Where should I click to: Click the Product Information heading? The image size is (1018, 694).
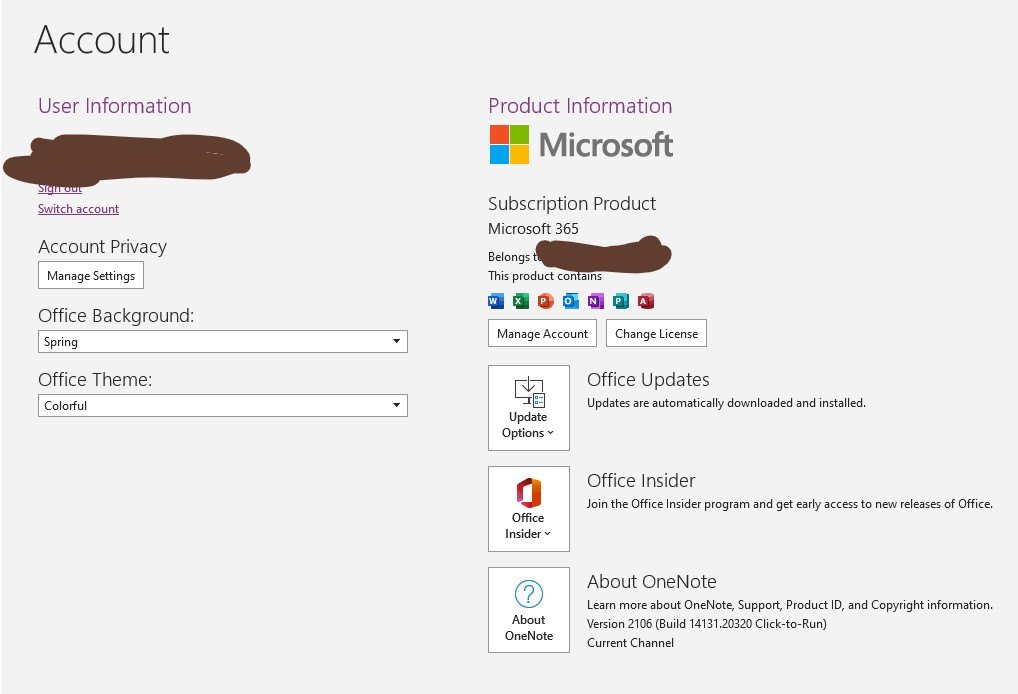click(580, 106)
